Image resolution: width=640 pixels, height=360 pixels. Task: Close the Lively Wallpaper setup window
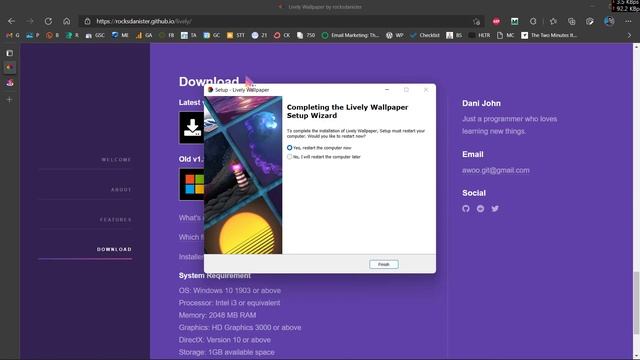coord(426,90)
